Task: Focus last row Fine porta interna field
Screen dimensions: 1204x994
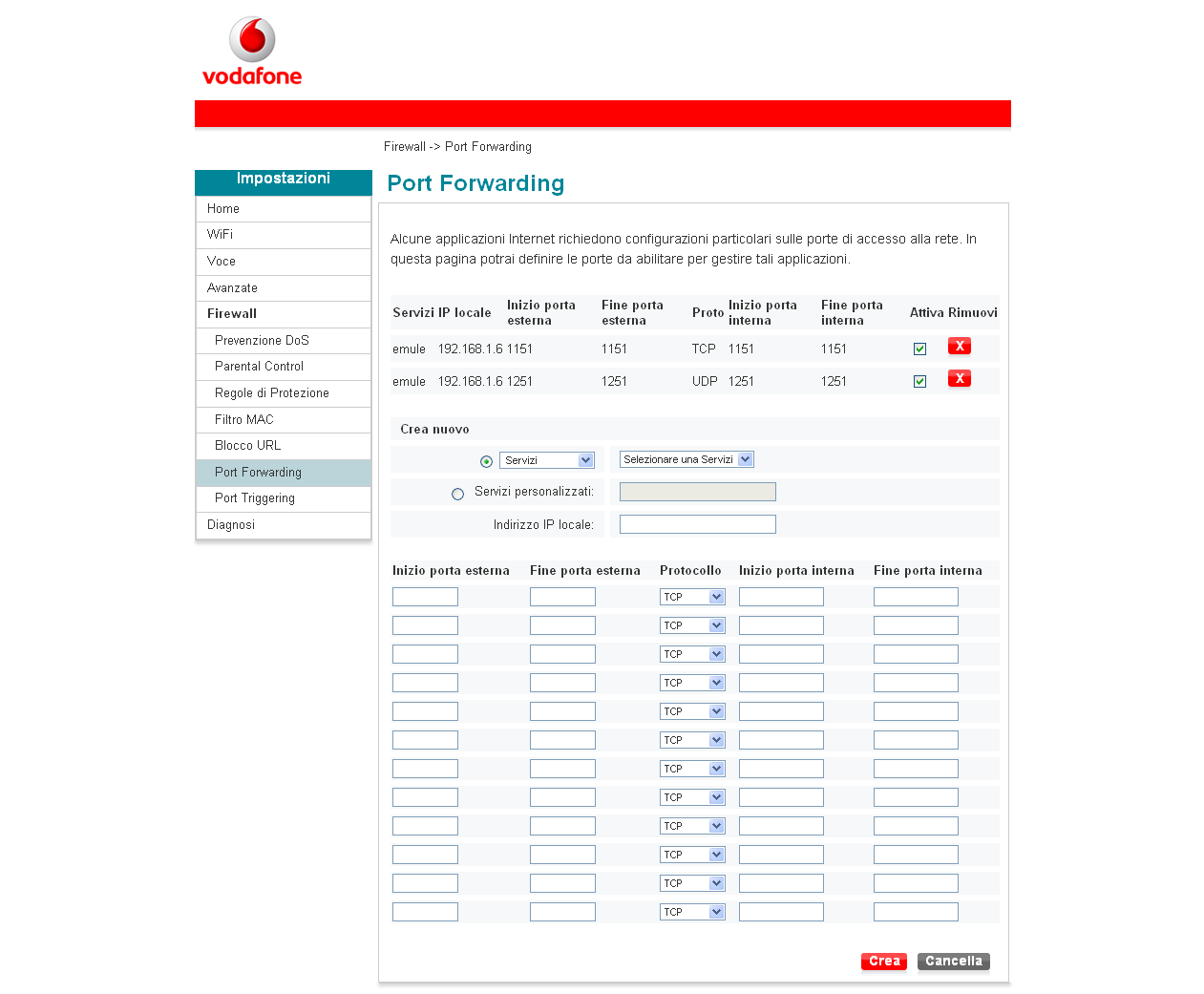Action: (x=916, y=912)
